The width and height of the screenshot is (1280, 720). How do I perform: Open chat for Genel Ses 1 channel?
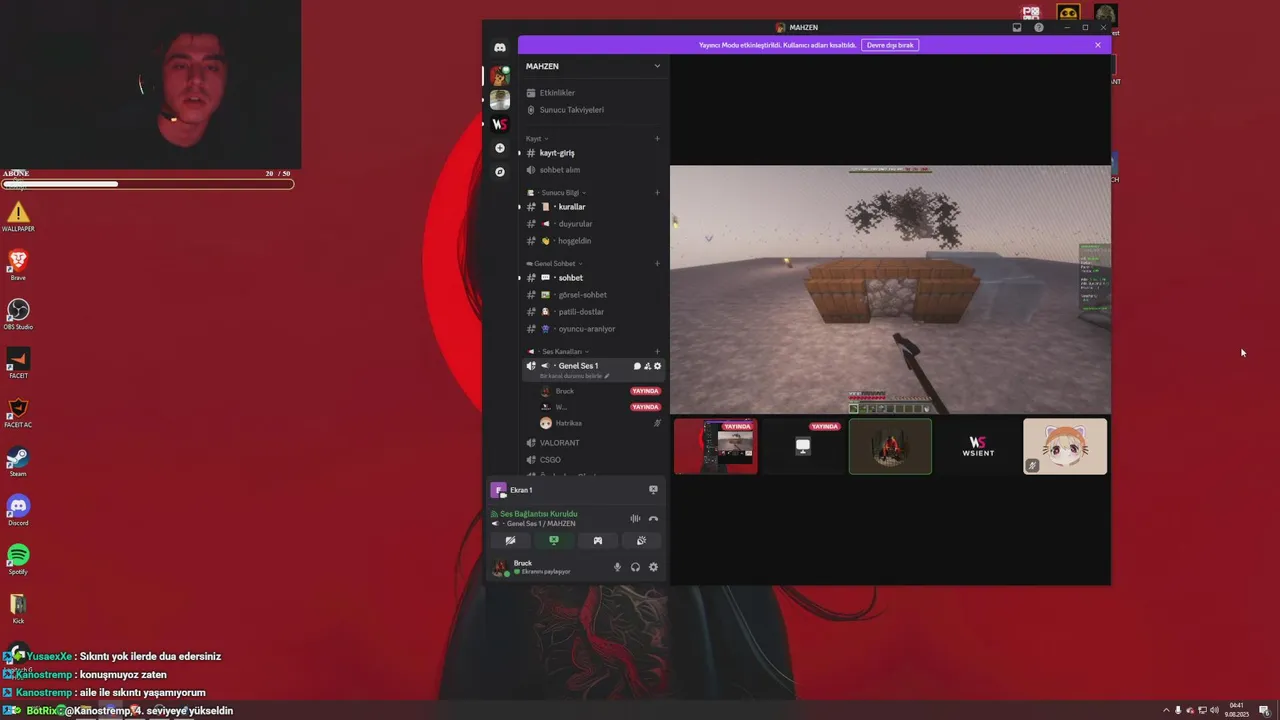click(637, 366)
